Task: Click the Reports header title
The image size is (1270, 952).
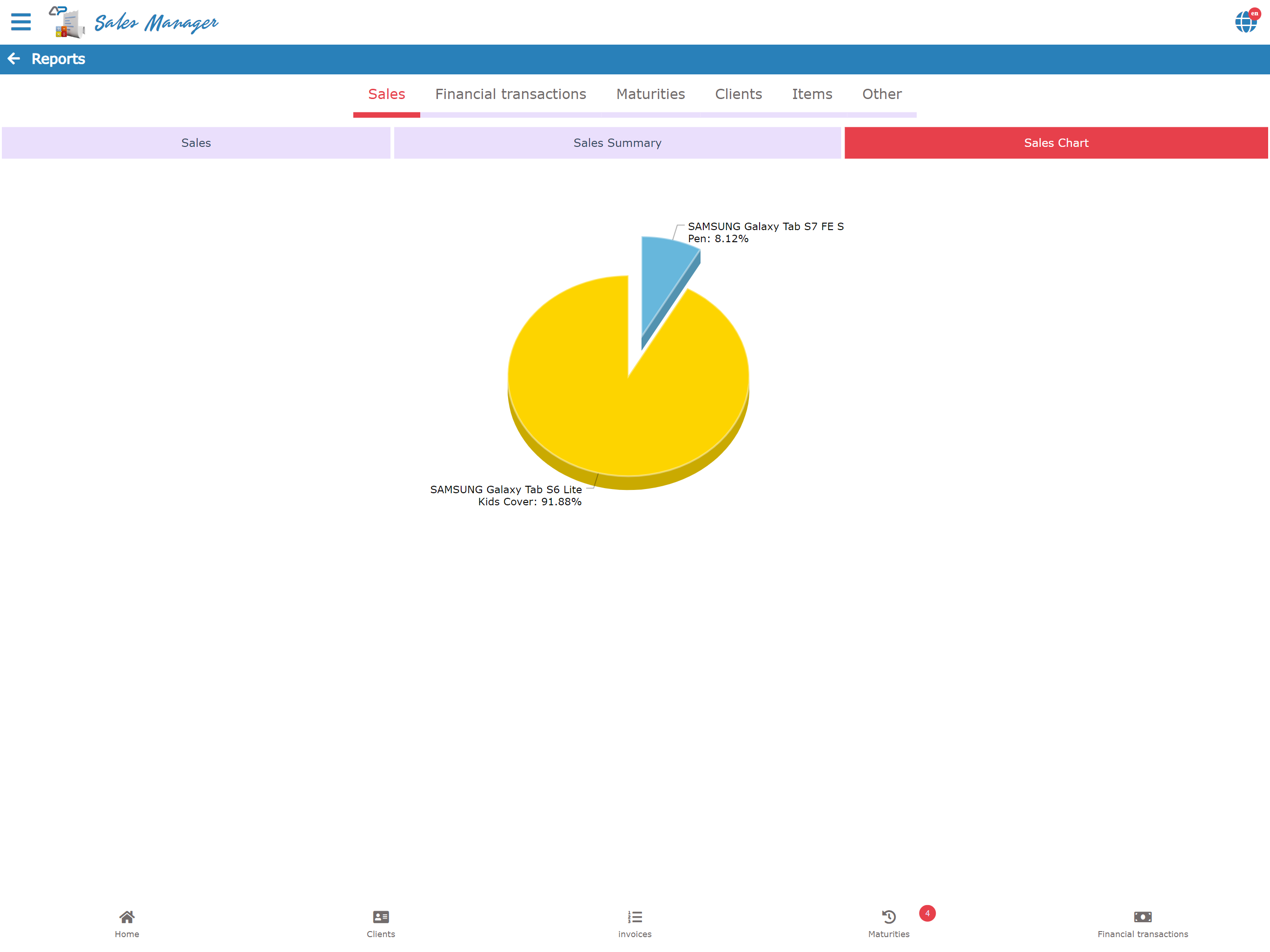Action: click(x=58, y=59)
